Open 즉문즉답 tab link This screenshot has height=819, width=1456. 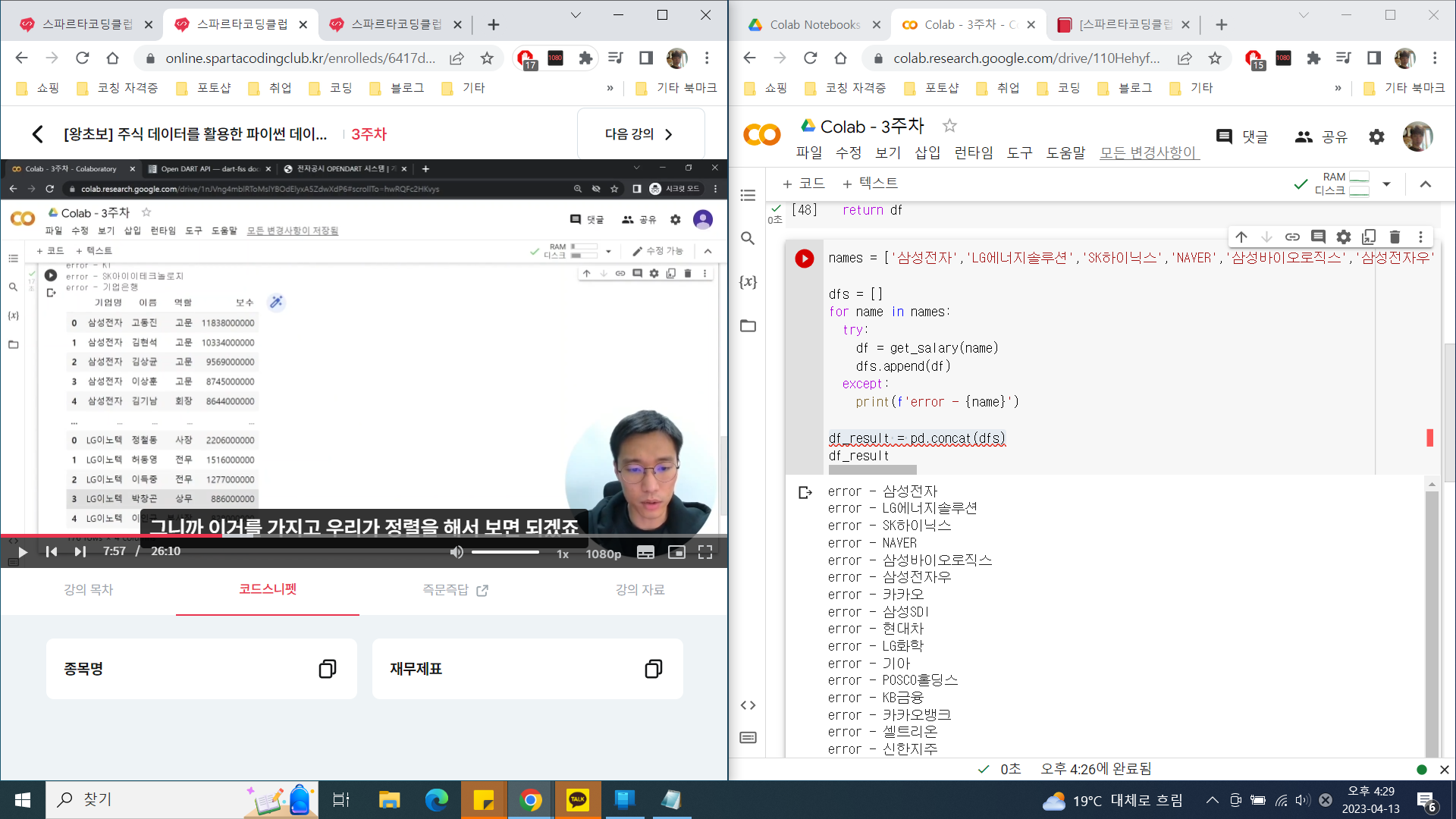pyautogui.click(x=455, y=590)
